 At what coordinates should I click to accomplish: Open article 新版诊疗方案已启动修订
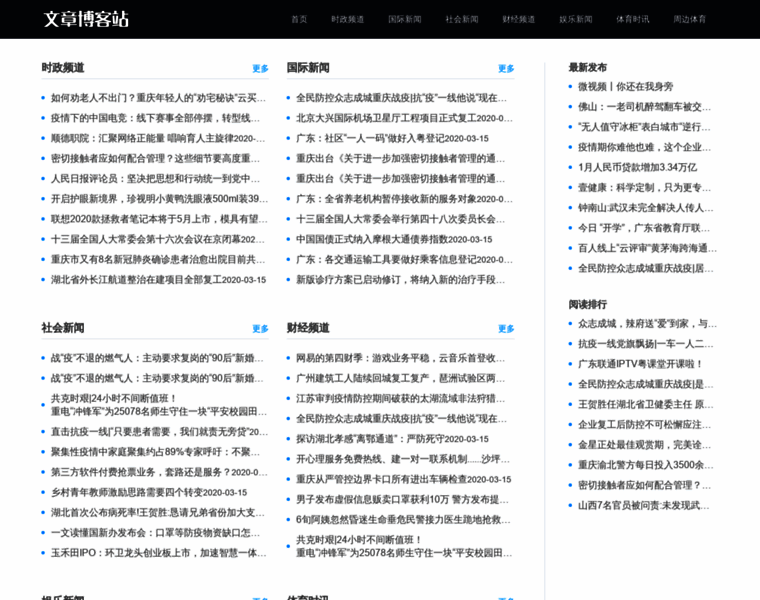coord(401,280)
